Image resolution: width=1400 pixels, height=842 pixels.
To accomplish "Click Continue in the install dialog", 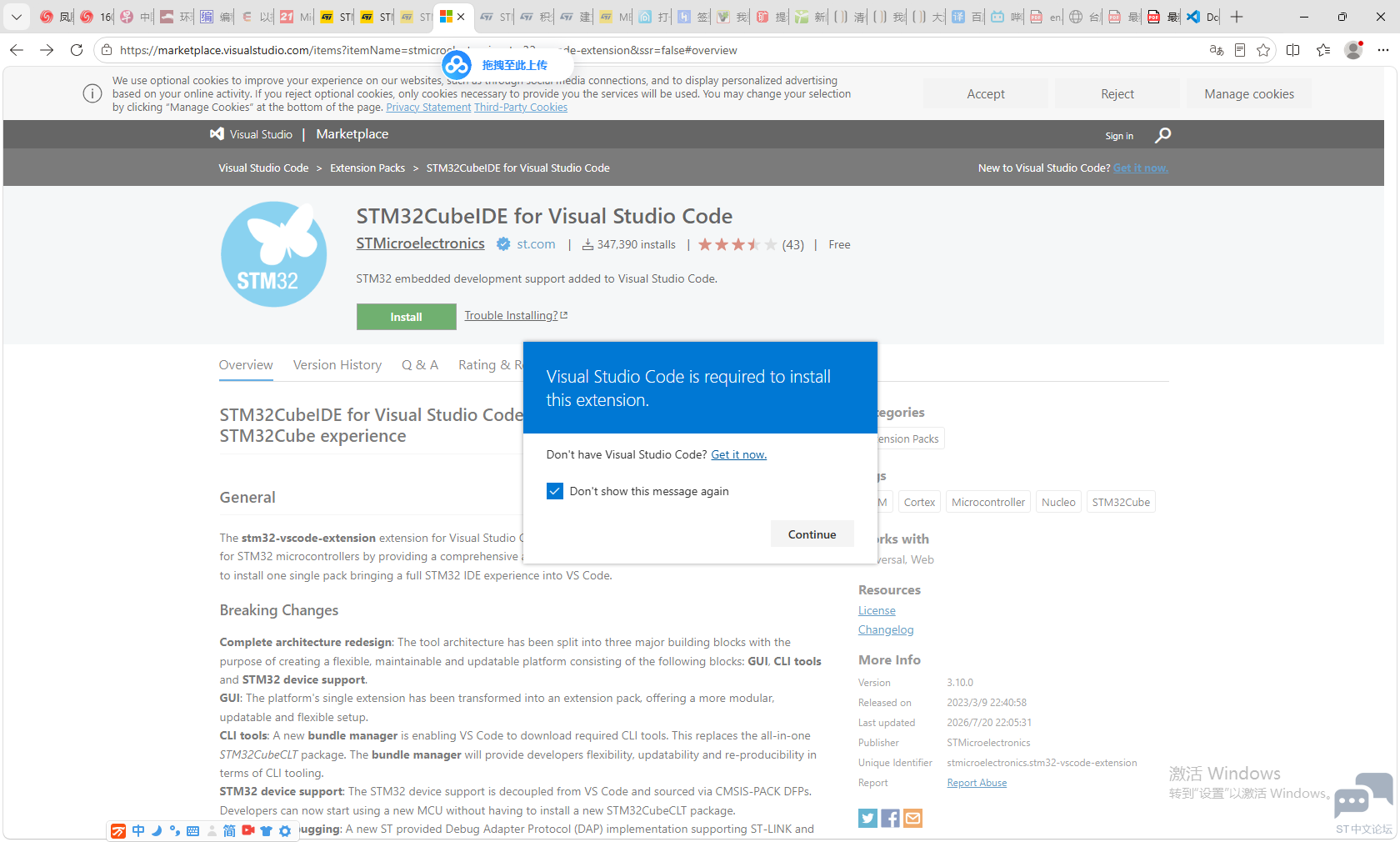I will coord(812,534).
